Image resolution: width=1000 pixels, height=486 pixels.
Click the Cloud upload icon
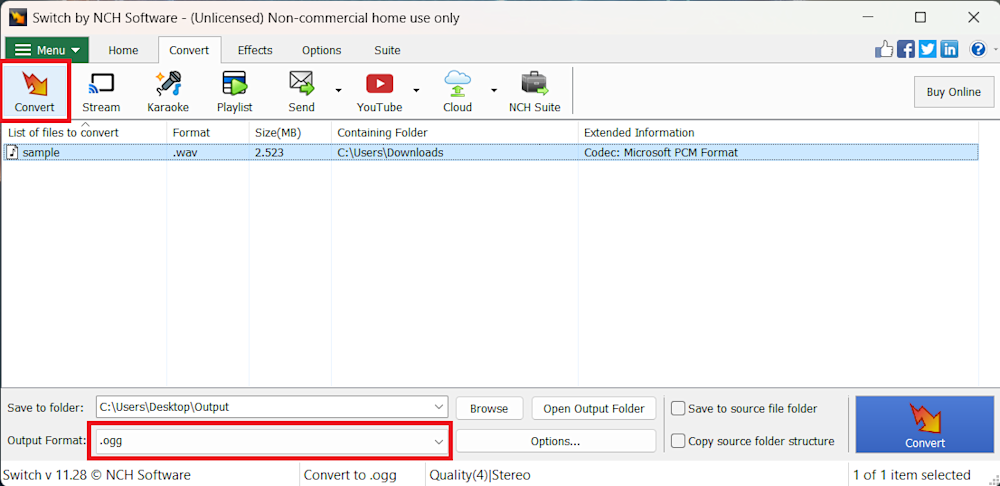point(457,84)
